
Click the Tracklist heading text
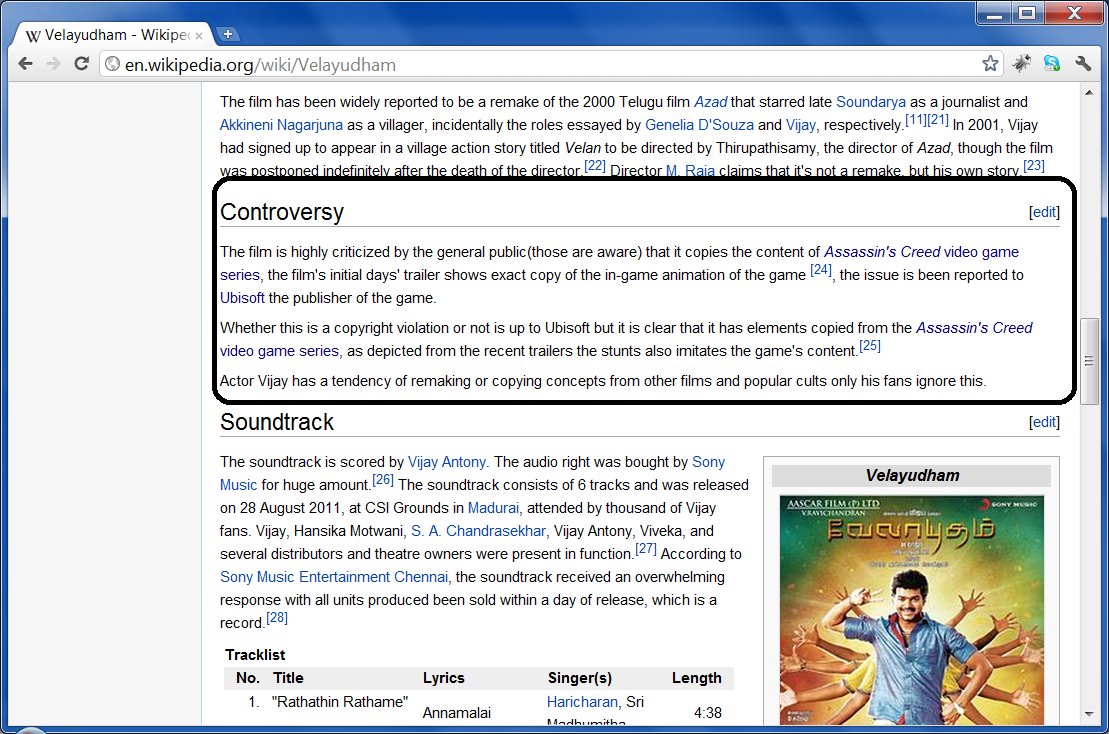click(255, 655)
